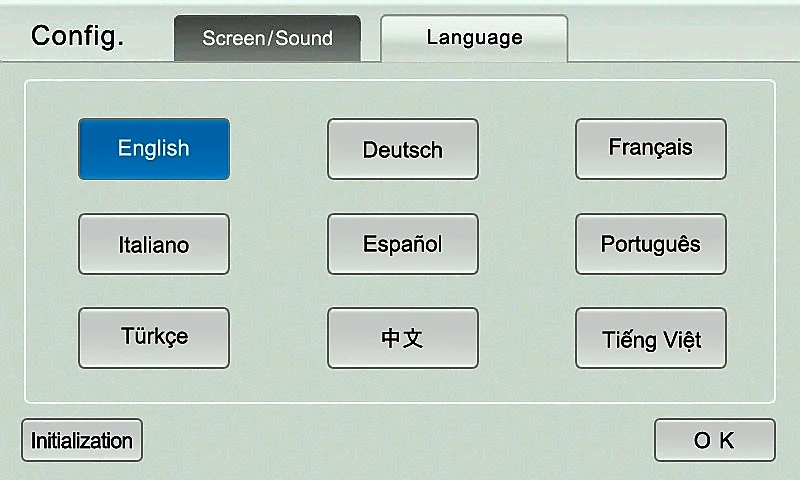800x480 pixels.
Task: Select the Tiếng Việt language option
Action: (x=651, y=338)
